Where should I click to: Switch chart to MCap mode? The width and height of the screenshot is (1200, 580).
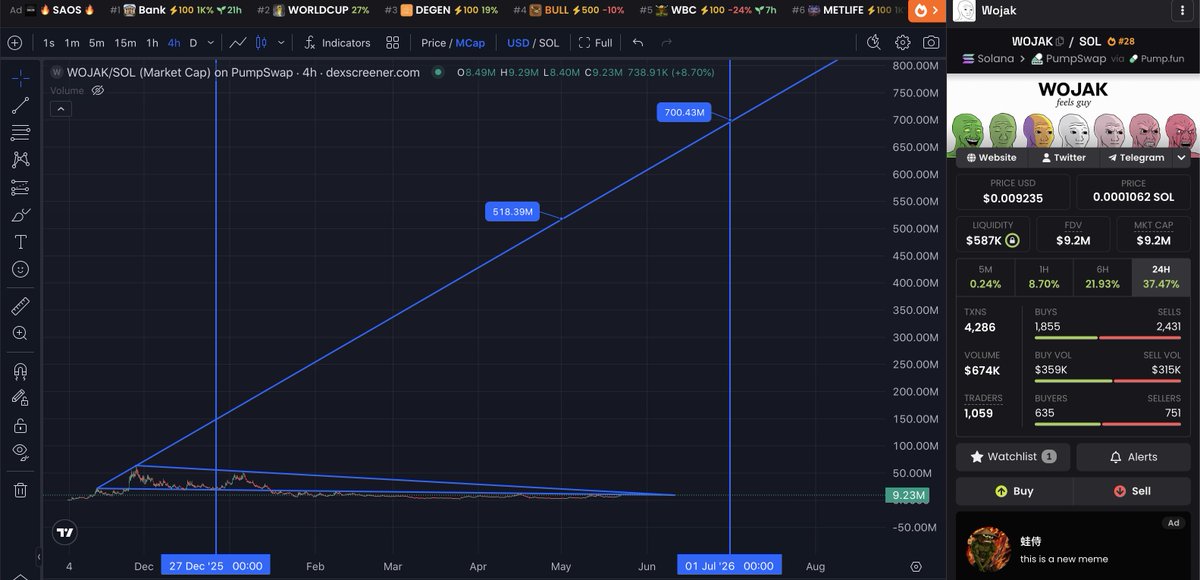[x=470, y=43]
